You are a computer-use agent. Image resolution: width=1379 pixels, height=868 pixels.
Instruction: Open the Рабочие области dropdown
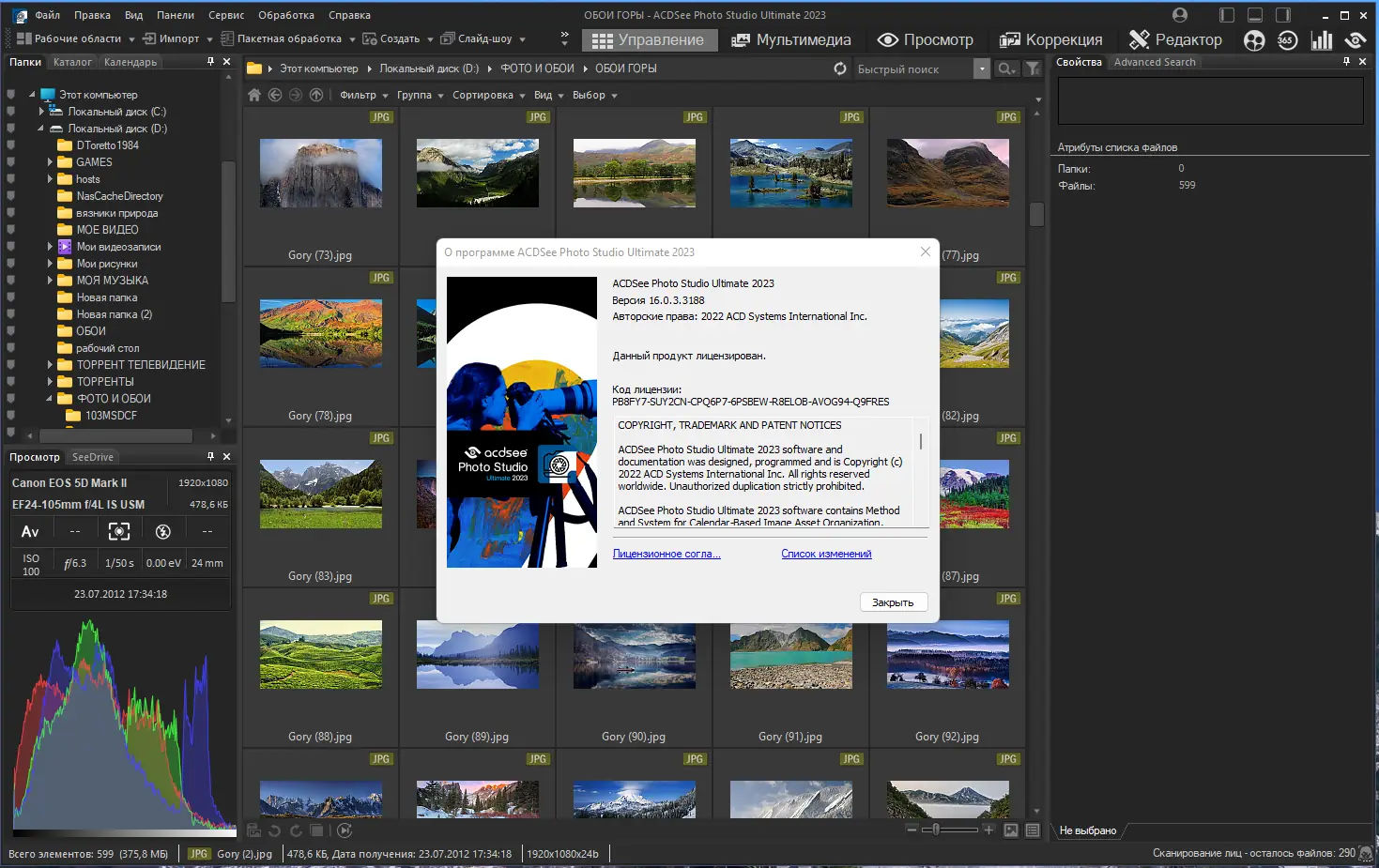(76, 38)
